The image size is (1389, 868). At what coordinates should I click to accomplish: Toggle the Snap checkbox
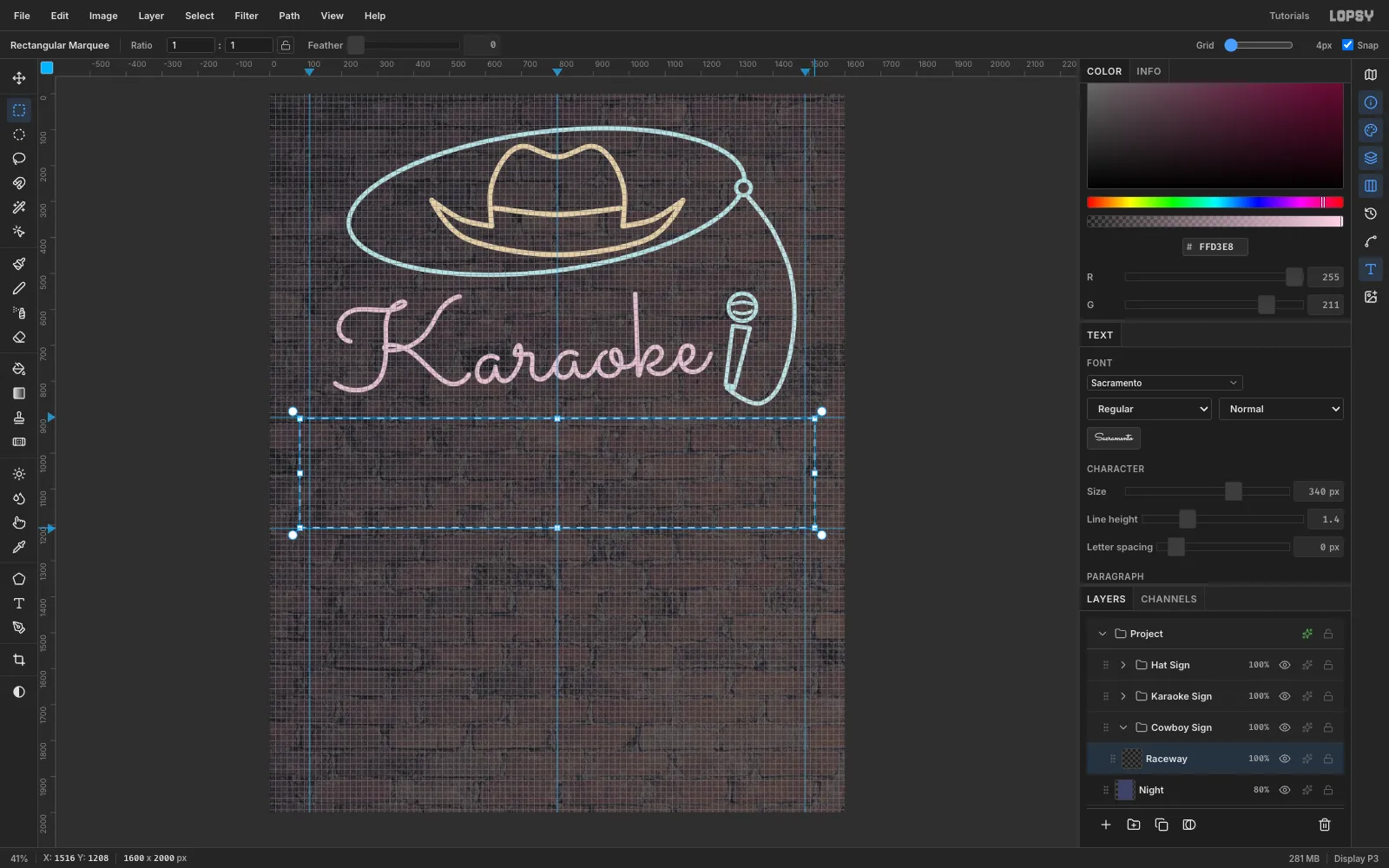1347,45
